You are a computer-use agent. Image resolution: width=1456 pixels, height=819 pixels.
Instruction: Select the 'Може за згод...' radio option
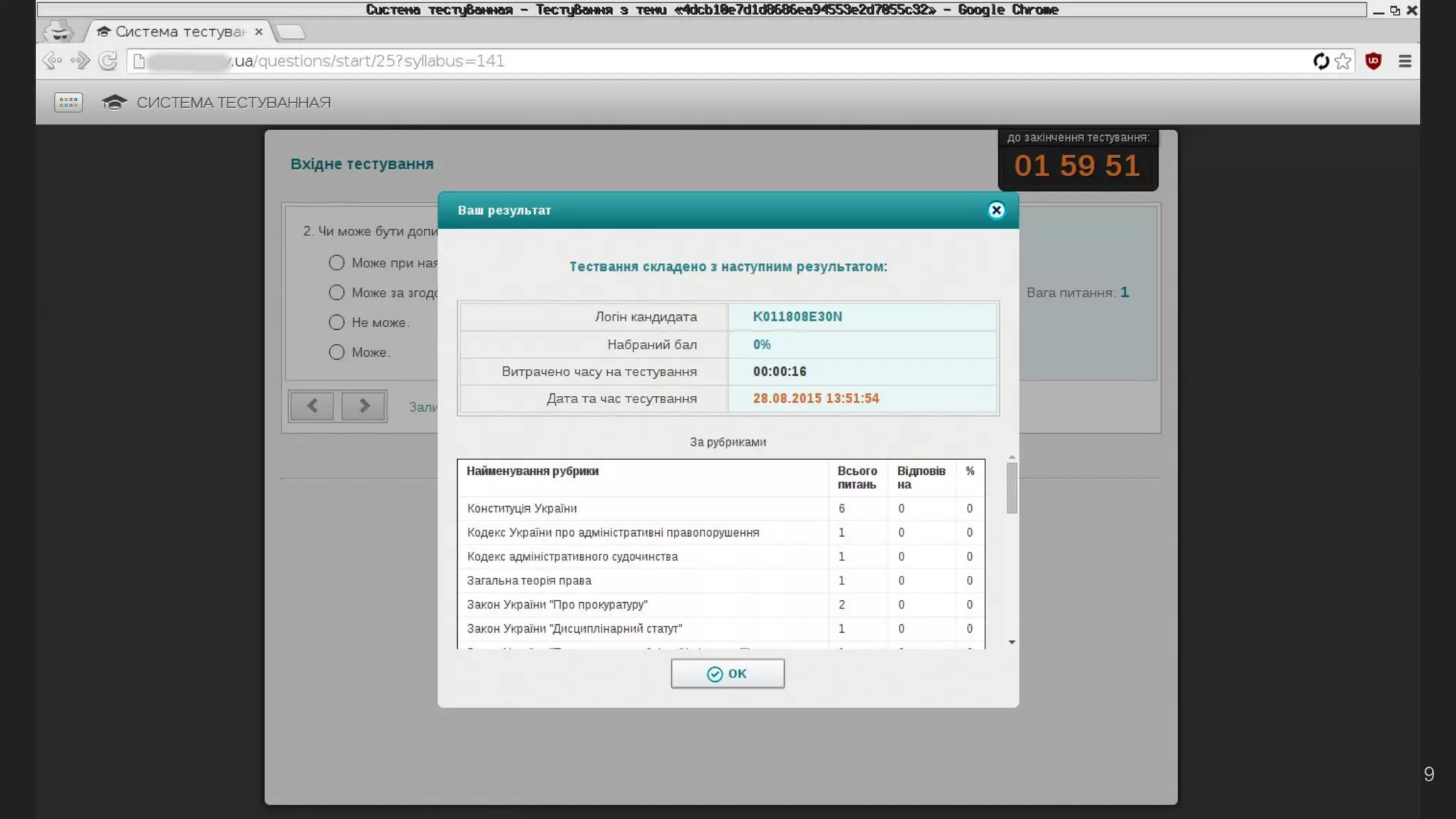tap(336, 293)
